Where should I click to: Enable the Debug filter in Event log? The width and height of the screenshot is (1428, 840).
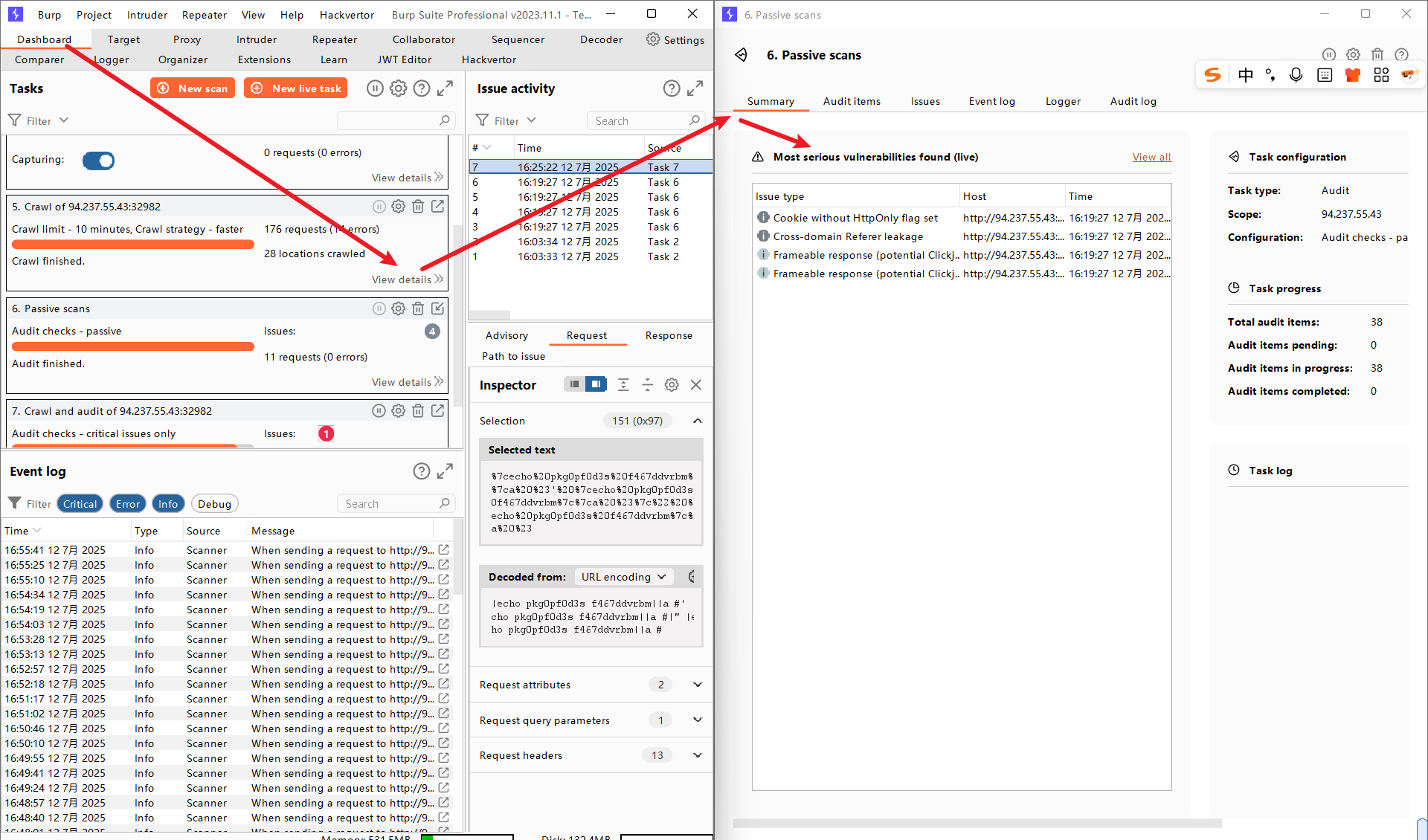pyautogui.click(x=214, y=504)
